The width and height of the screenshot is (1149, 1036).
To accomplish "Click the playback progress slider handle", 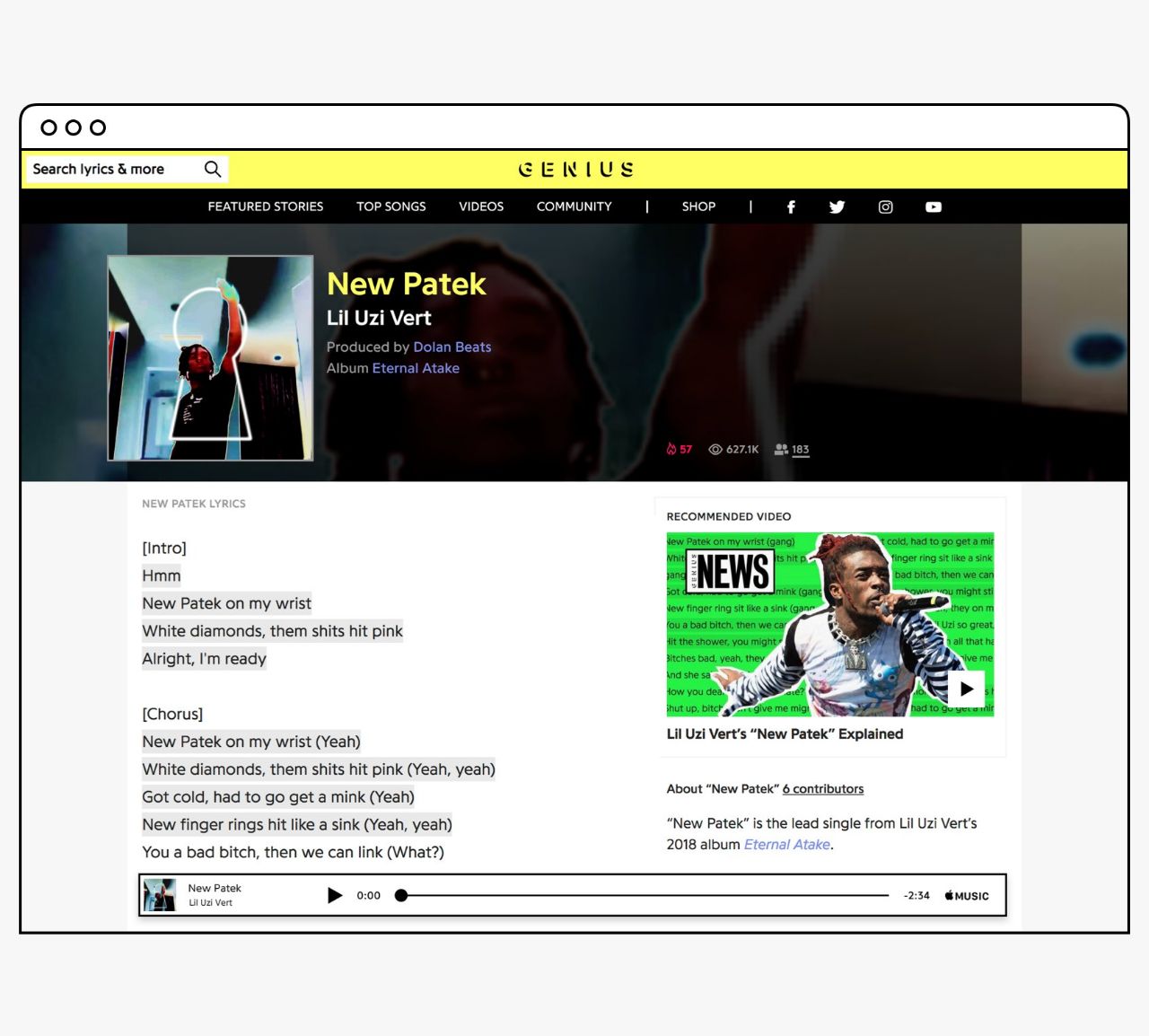I will click(x=401, y=895).
